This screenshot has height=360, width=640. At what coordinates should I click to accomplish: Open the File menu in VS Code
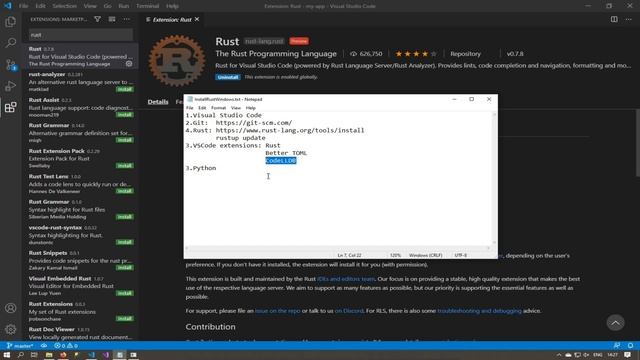[24, 6]
